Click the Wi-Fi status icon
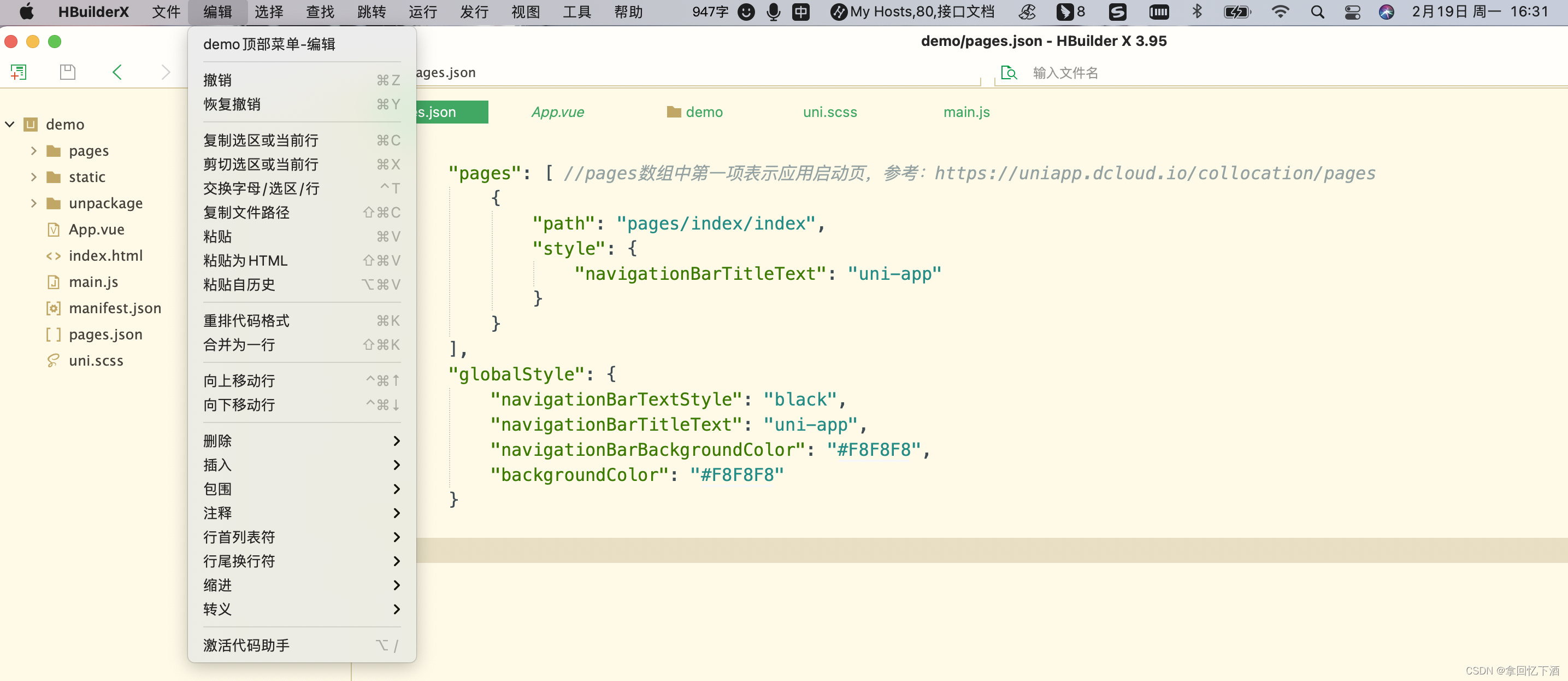This screenshot has width=1568, height=681. tap(1280, 11)
